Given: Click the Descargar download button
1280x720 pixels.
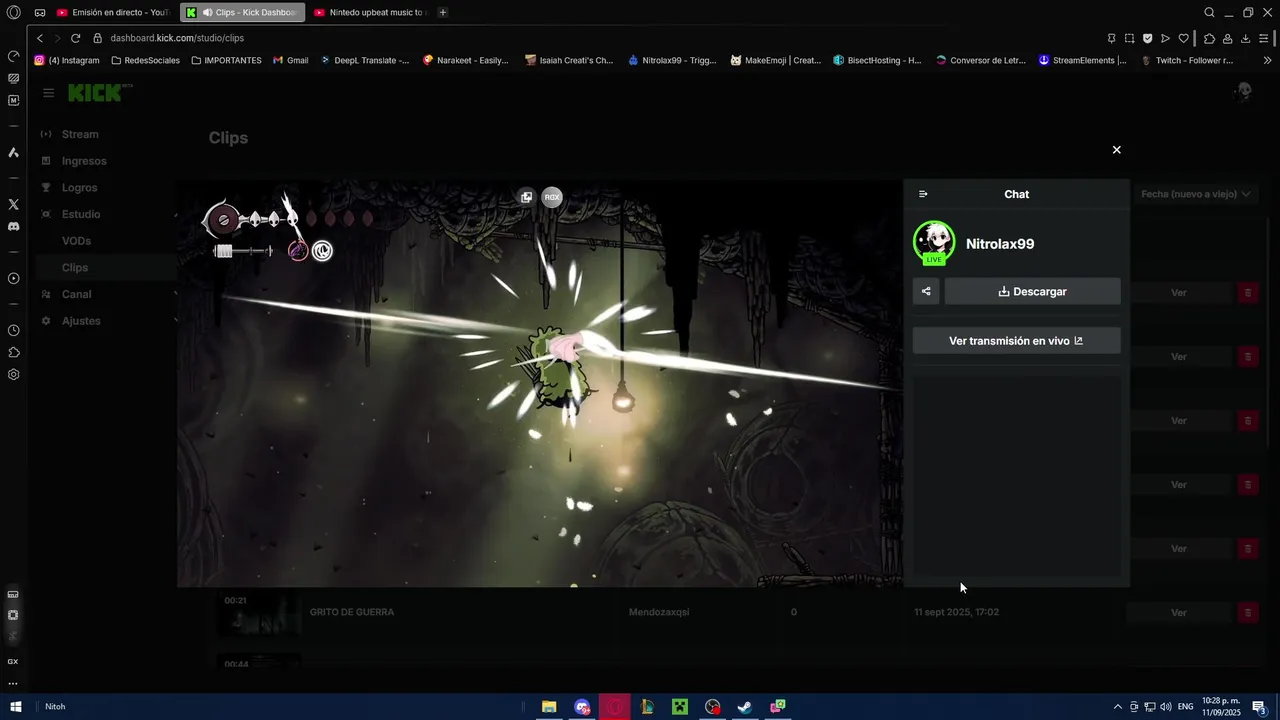Looking at the screenshot, I should [x=1032, y=292].
